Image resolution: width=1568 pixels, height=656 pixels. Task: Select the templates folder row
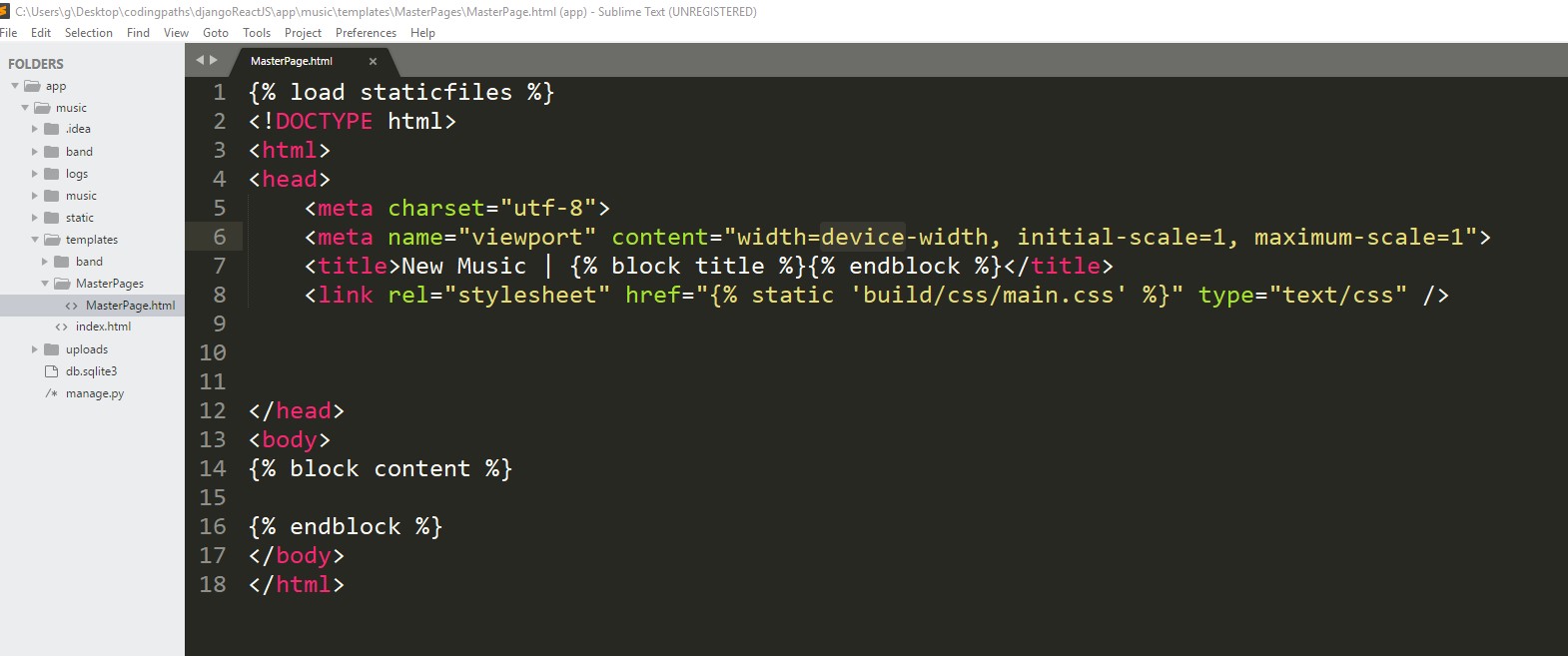click(92, 240)
